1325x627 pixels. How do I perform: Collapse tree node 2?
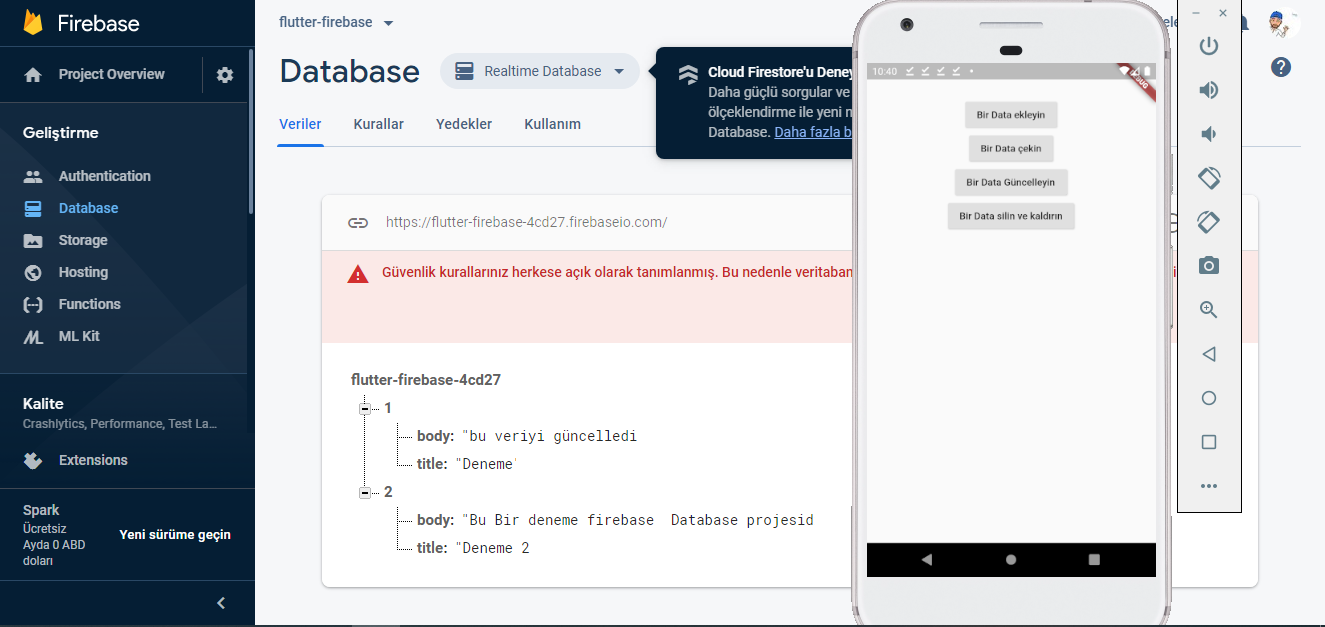[365, 492]
